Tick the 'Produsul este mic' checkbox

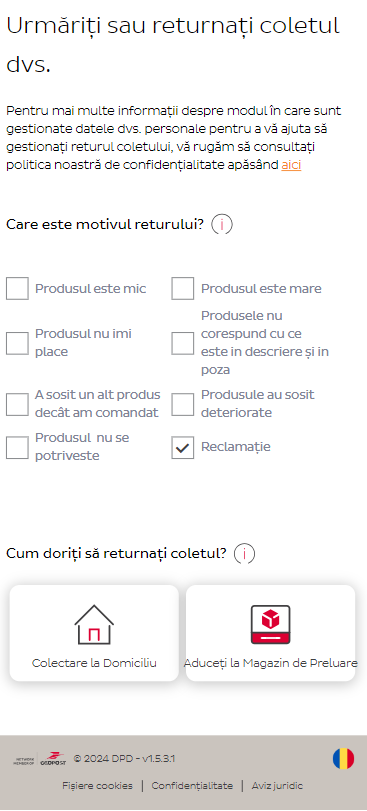coord(17,289)
